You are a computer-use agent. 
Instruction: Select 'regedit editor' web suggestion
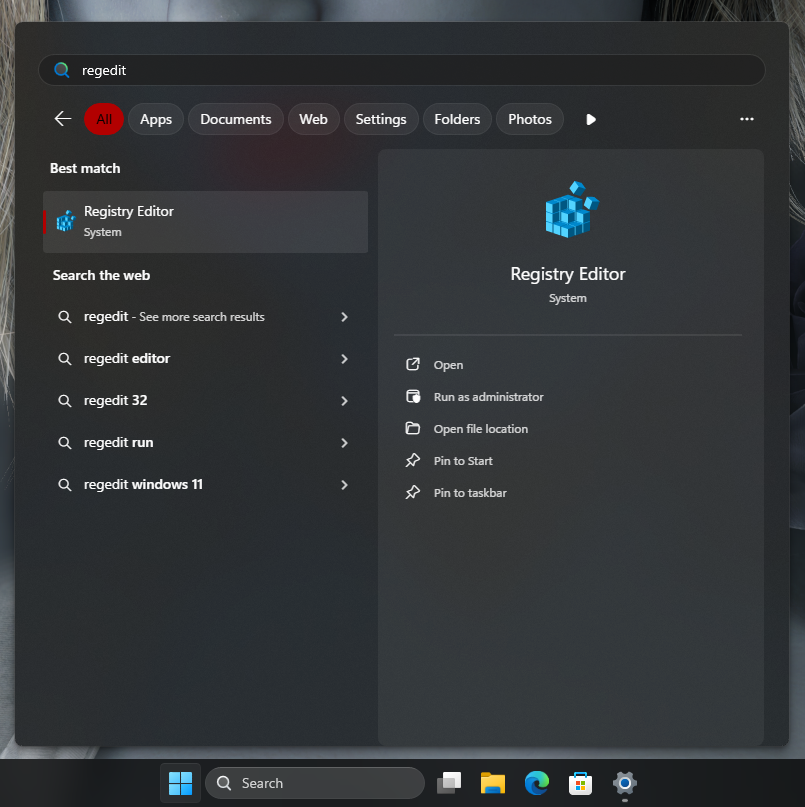(205, 359)
